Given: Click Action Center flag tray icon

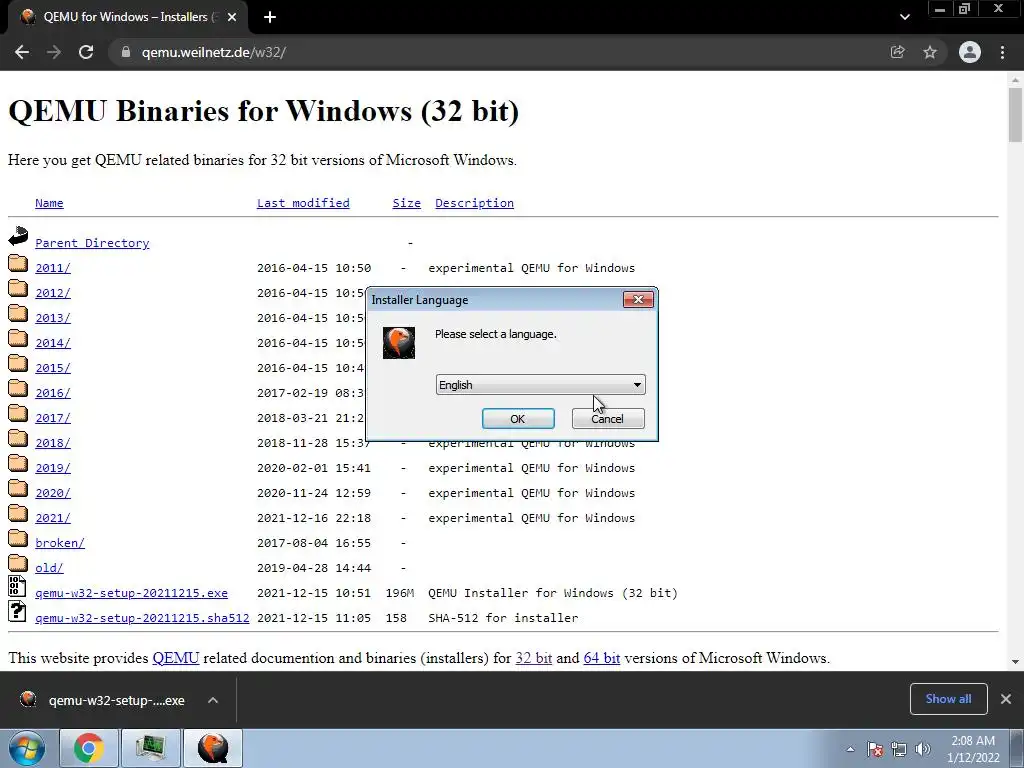Looking at the screenshot, I should click(x=875, y=749).
